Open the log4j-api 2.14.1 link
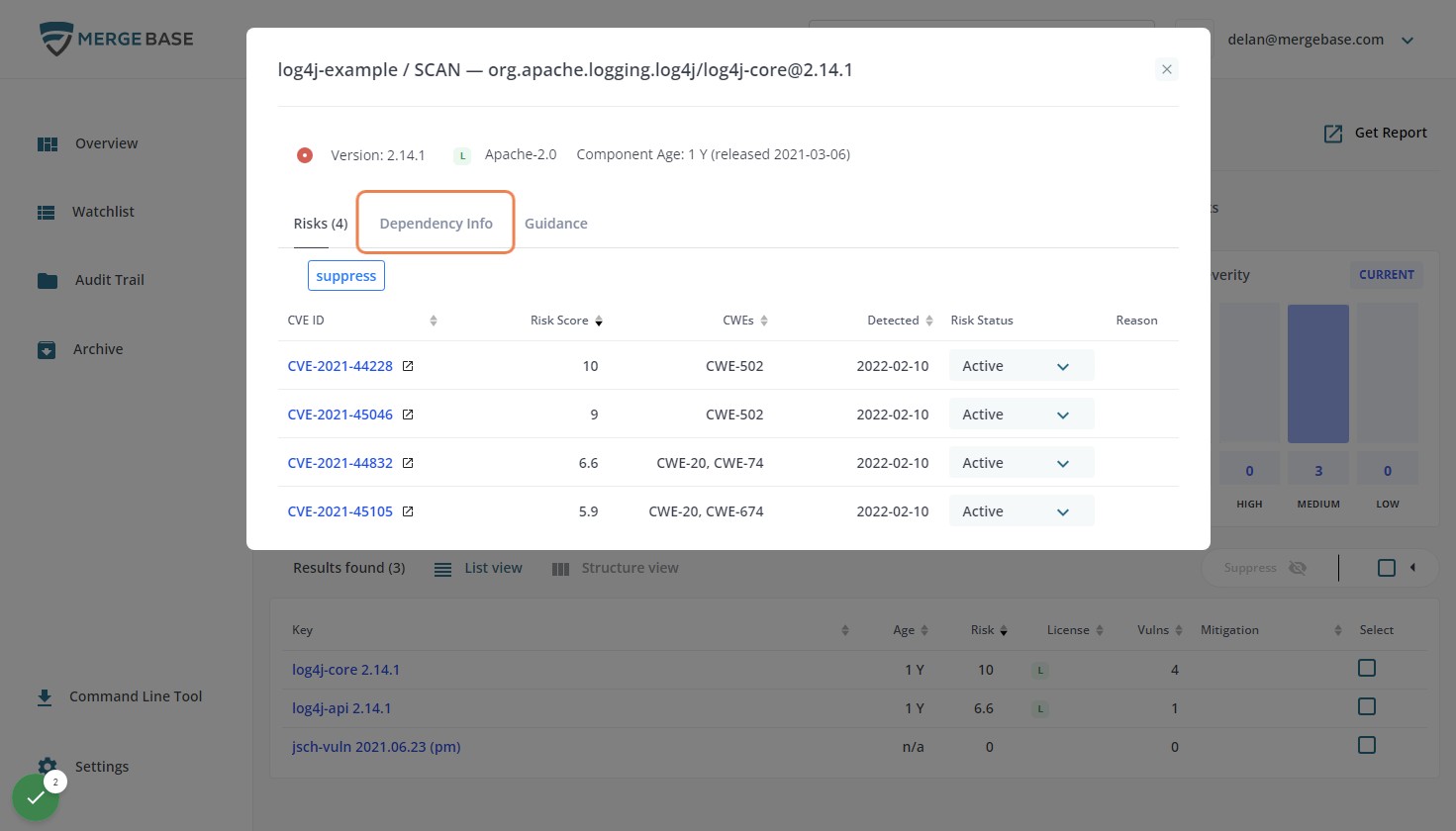The height and width of the screenshot is (831, 1456). tap(341, 708)
